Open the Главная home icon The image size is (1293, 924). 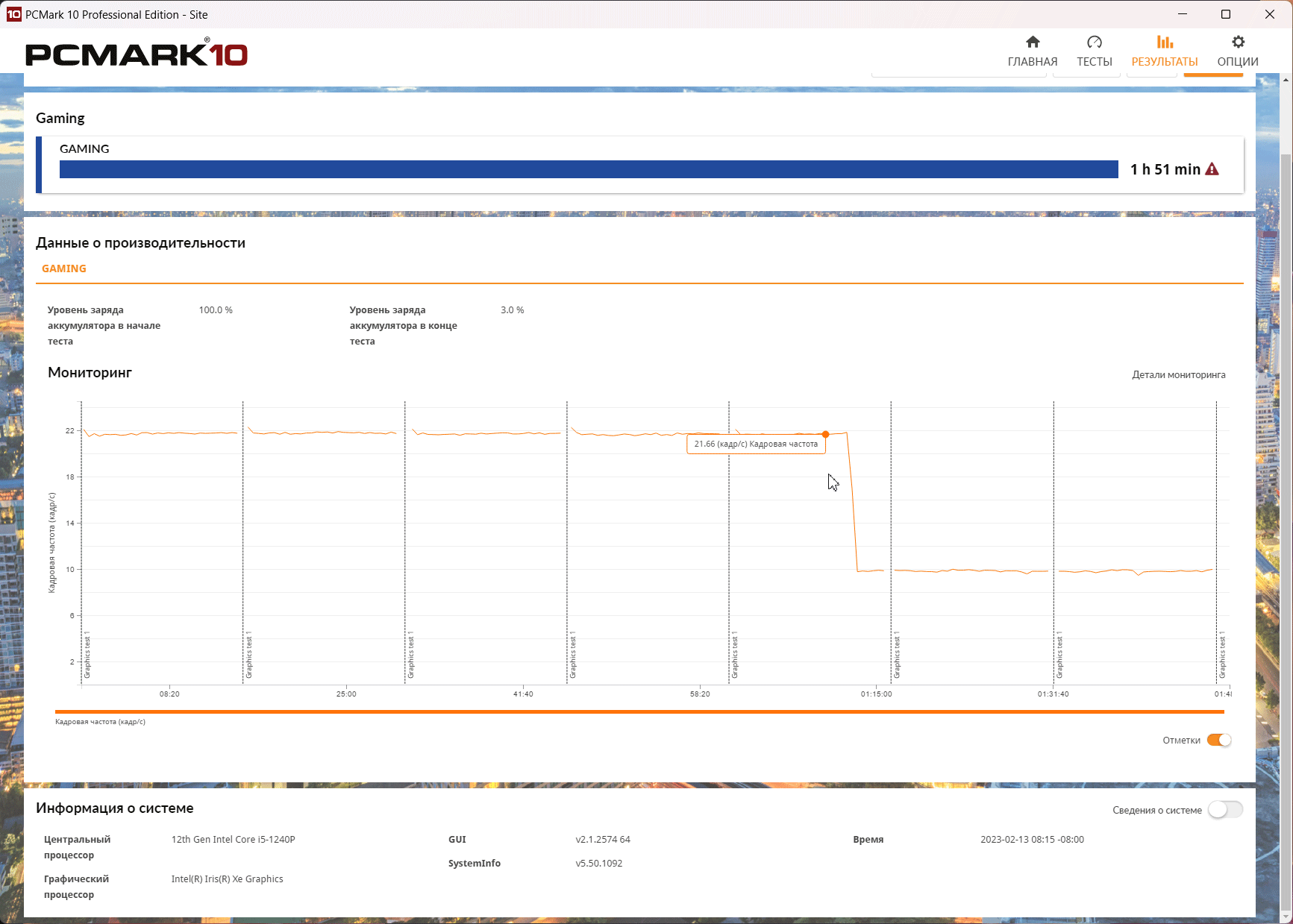tap(1033, 42)
